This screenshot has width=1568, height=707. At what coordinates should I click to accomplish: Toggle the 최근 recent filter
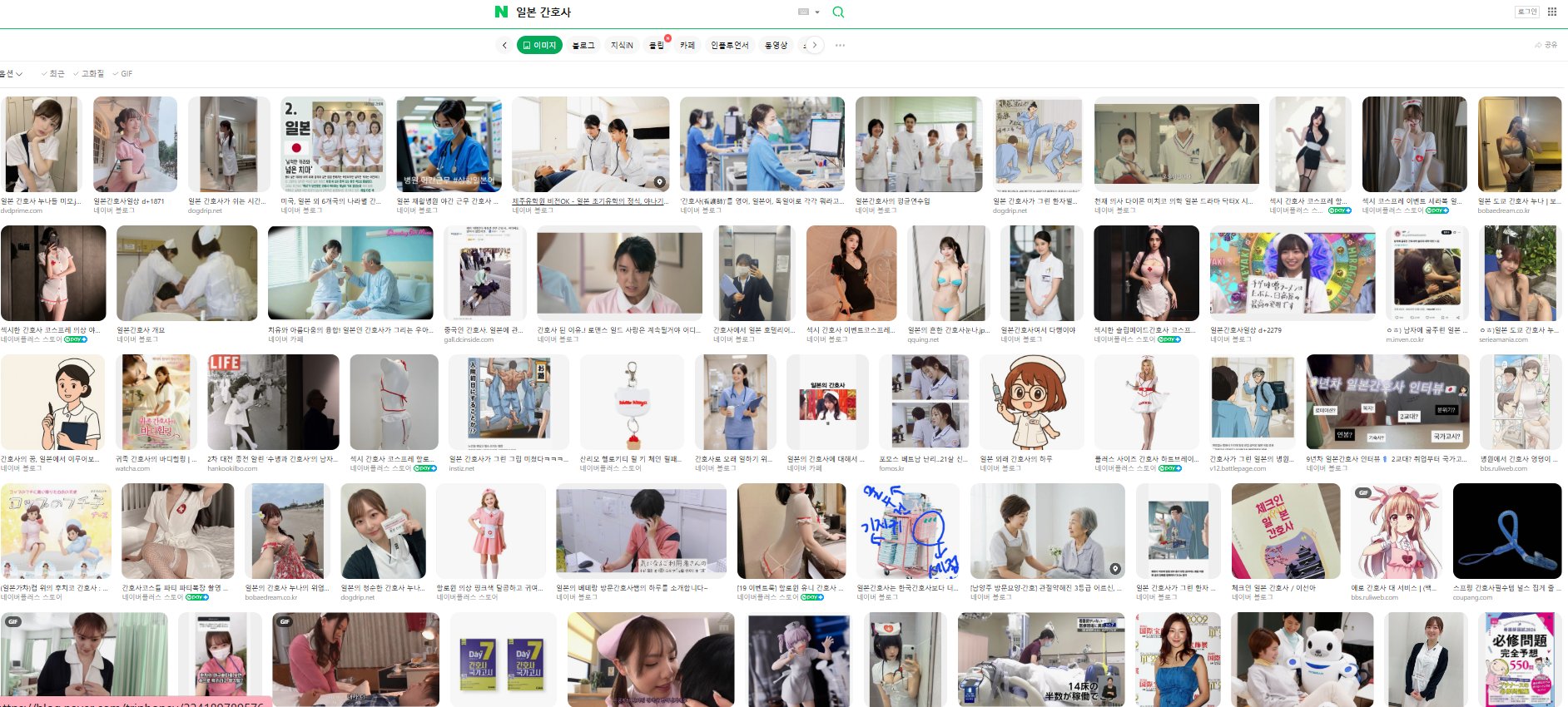[x=52, y=74]
